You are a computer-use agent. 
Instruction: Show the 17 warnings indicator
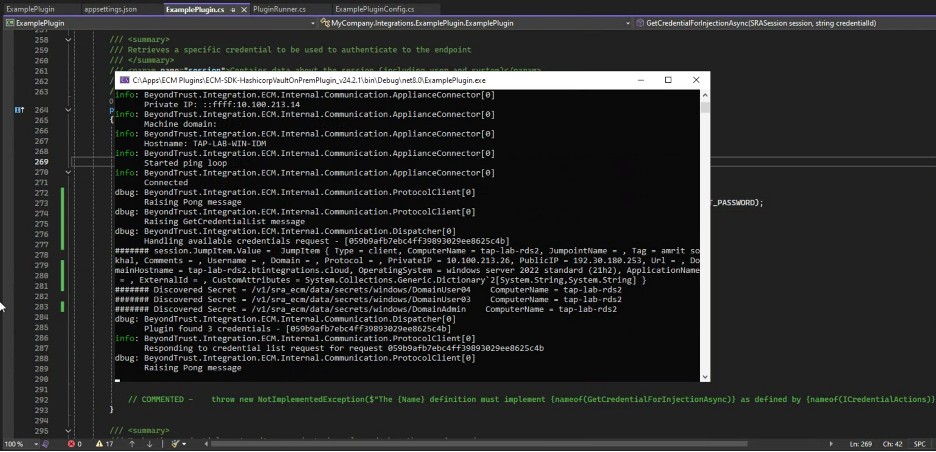[104, 444]
